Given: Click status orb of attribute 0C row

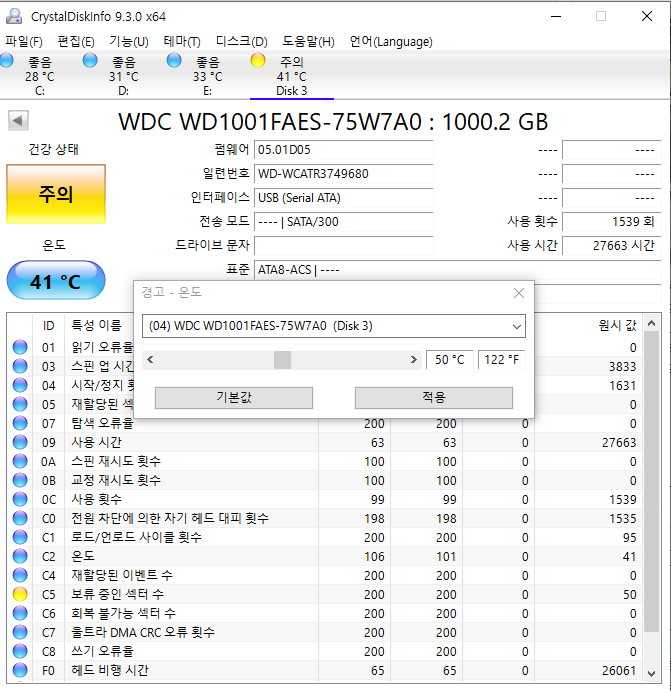Looking at the screenshot, I should 20,499.
